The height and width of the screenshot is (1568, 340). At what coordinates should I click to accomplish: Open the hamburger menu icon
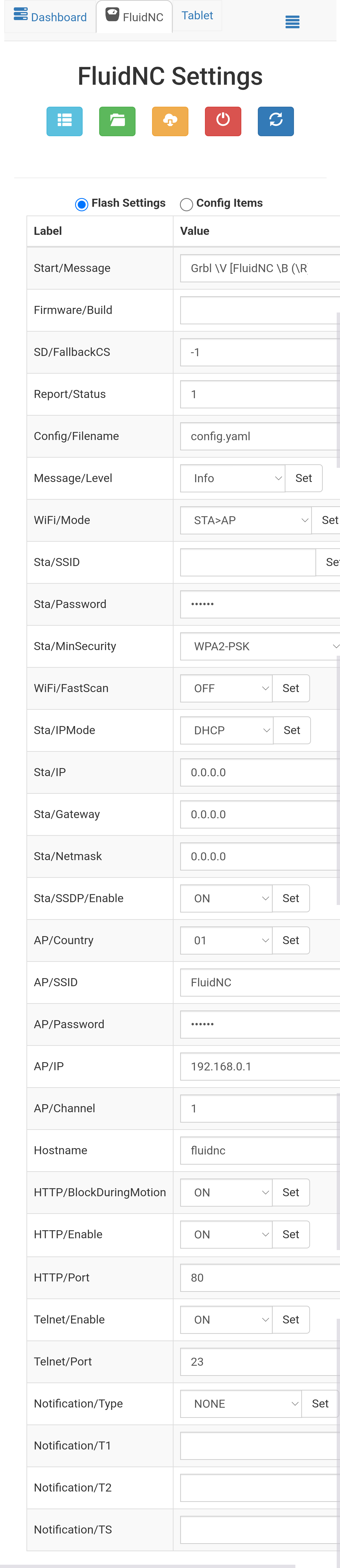click(x=293, y=22)
